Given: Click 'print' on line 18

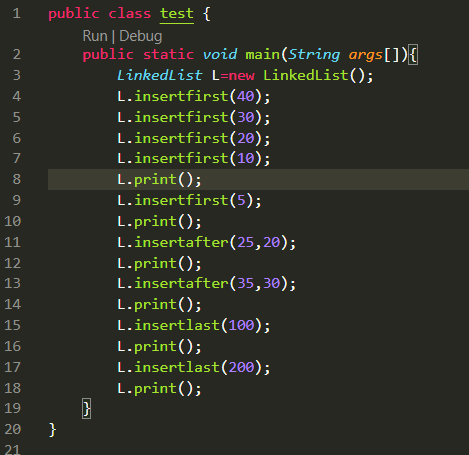Looking at the screenshot, I should tap(155, 389).
